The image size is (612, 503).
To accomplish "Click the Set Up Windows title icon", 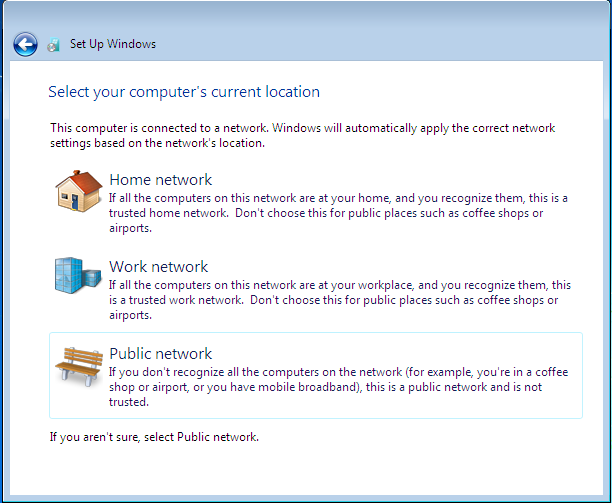I will tap(53, 45).
